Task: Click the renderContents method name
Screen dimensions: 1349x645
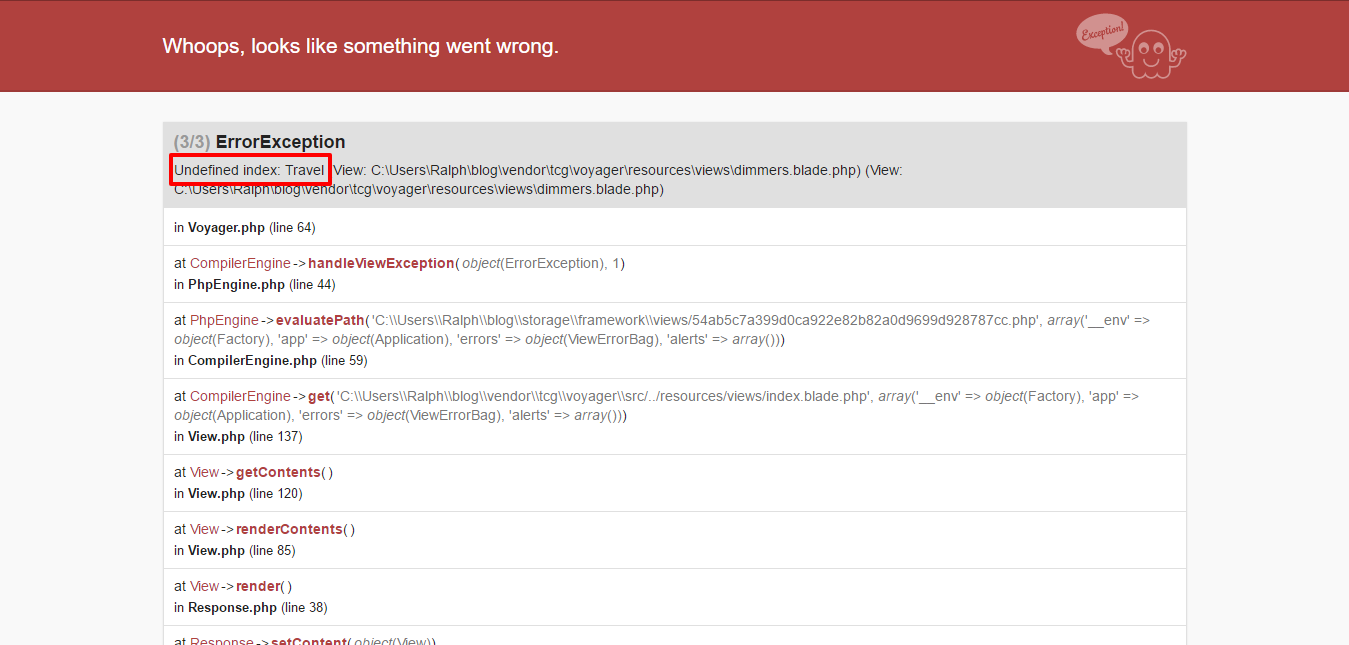Action: click(x=289, y=529)
